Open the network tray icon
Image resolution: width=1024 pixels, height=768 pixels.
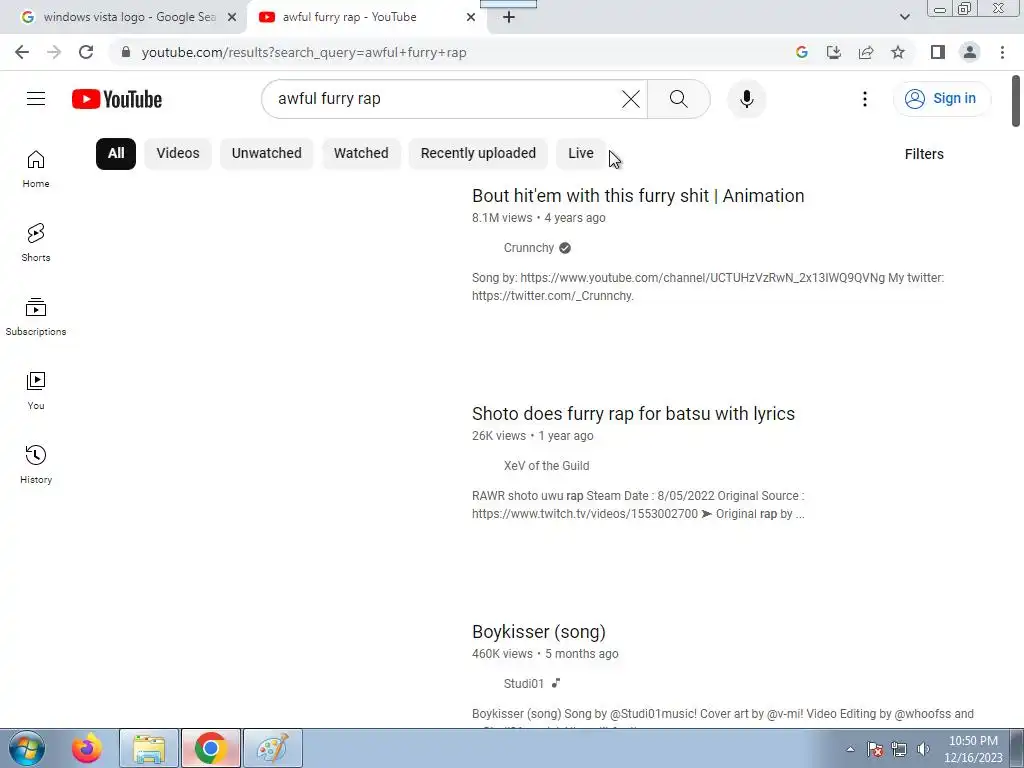[x=899, y=749]
